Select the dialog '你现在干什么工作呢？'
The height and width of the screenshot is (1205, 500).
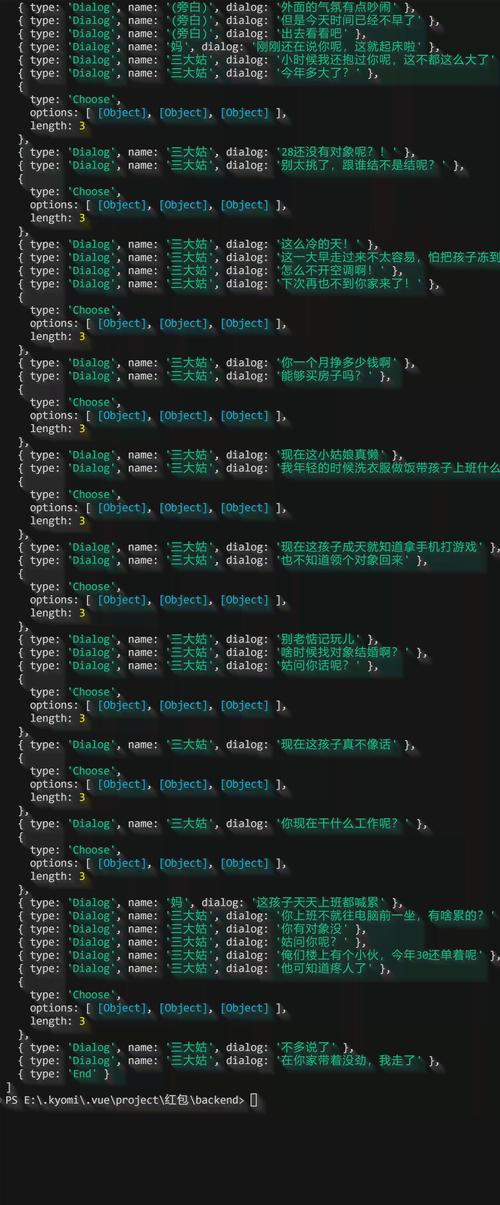coord(345,824)
